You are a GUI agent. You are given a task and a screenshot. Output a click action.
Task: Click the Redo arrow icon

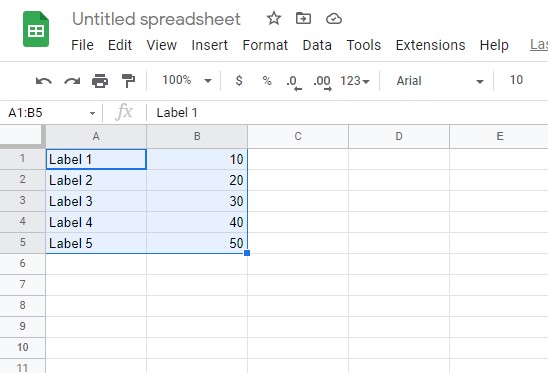click(72, 81)
